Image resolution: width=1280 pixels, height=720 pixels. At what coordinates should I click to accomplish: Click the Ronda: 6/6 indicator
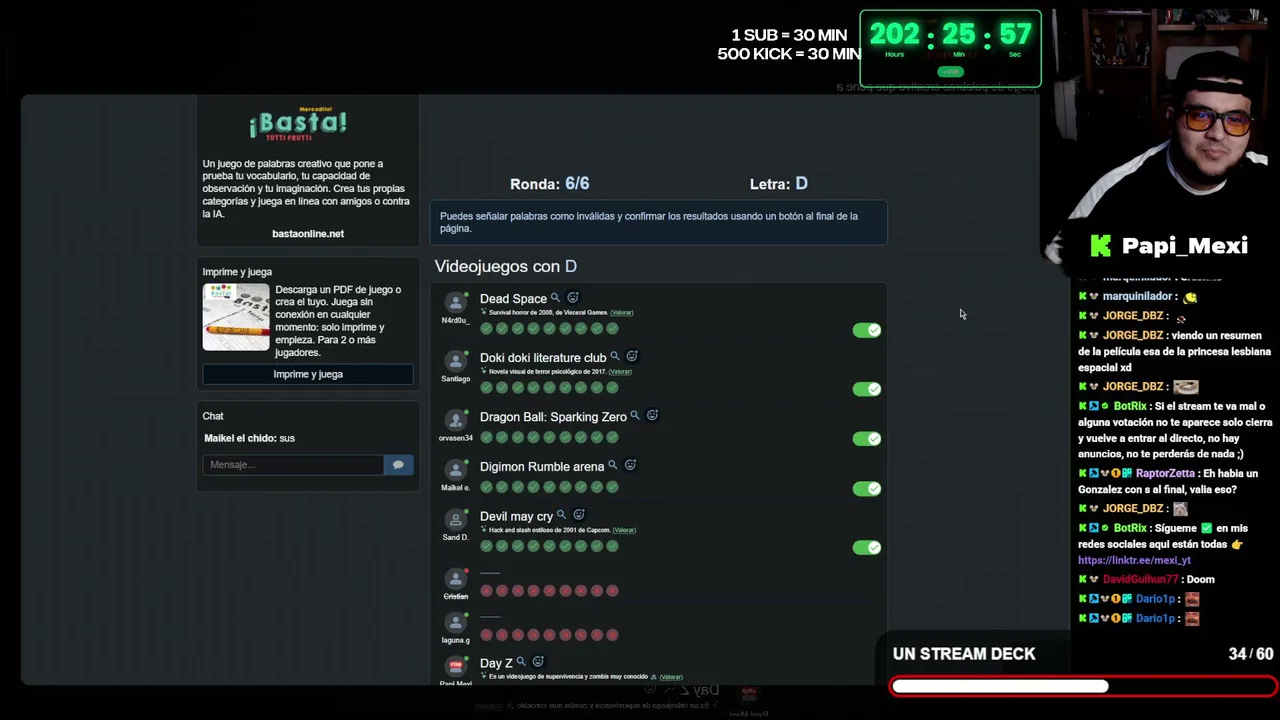(x=549, y=184)
